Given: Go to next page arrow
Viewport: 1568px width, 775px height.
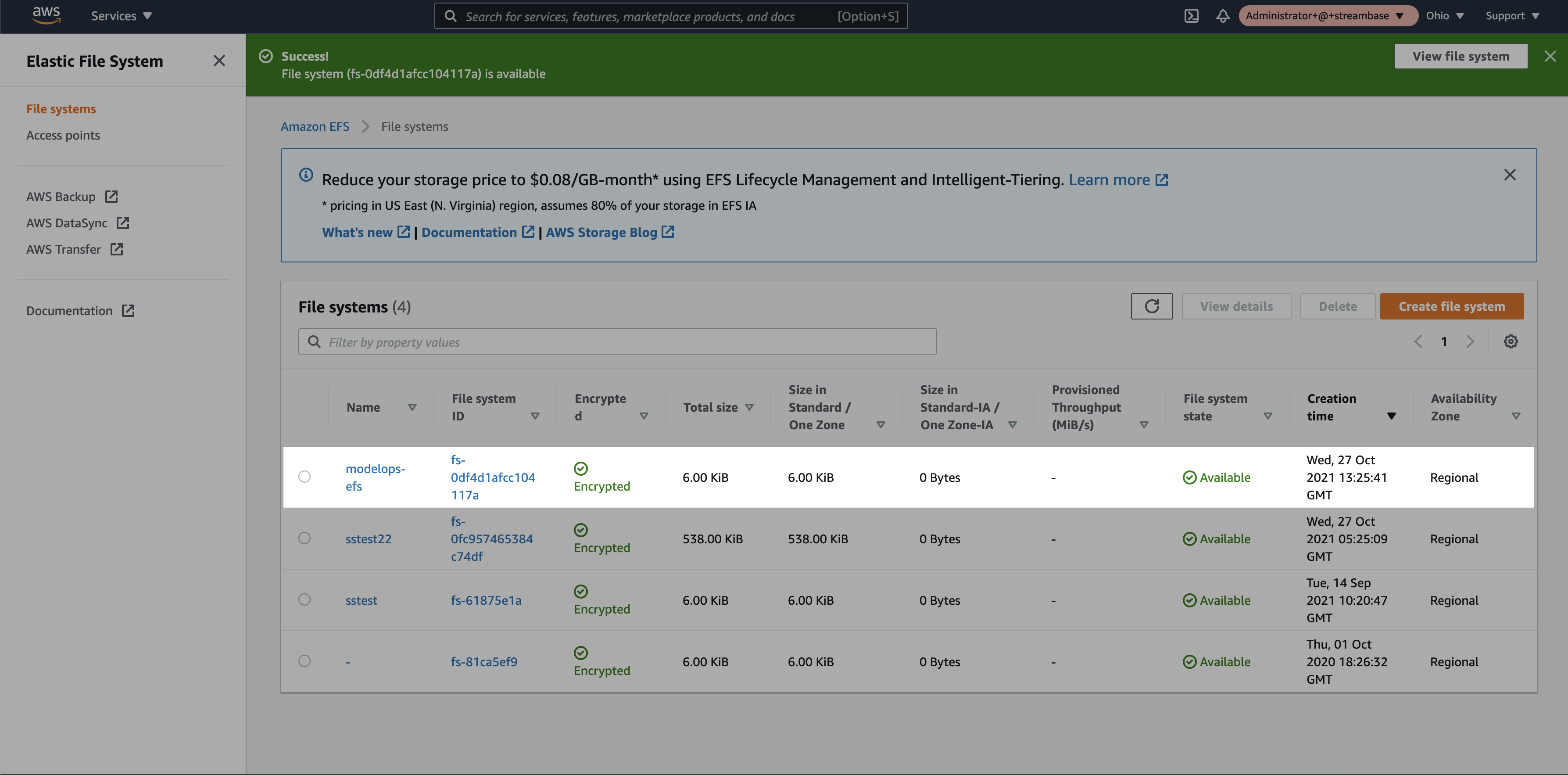Looking at the screenshot, I should [x=1470, y=341].
